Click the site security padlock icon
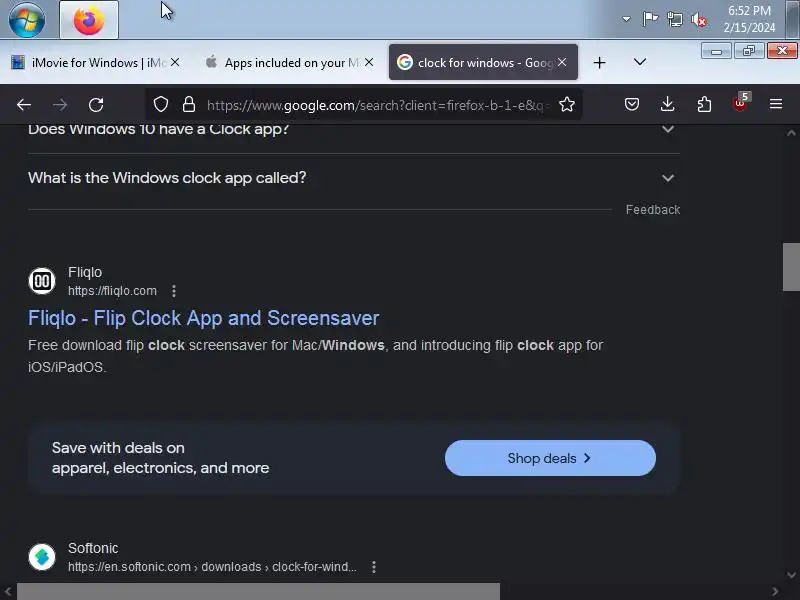Image resolution: width=800 pixels, height=600 pixels. (189, 105)
